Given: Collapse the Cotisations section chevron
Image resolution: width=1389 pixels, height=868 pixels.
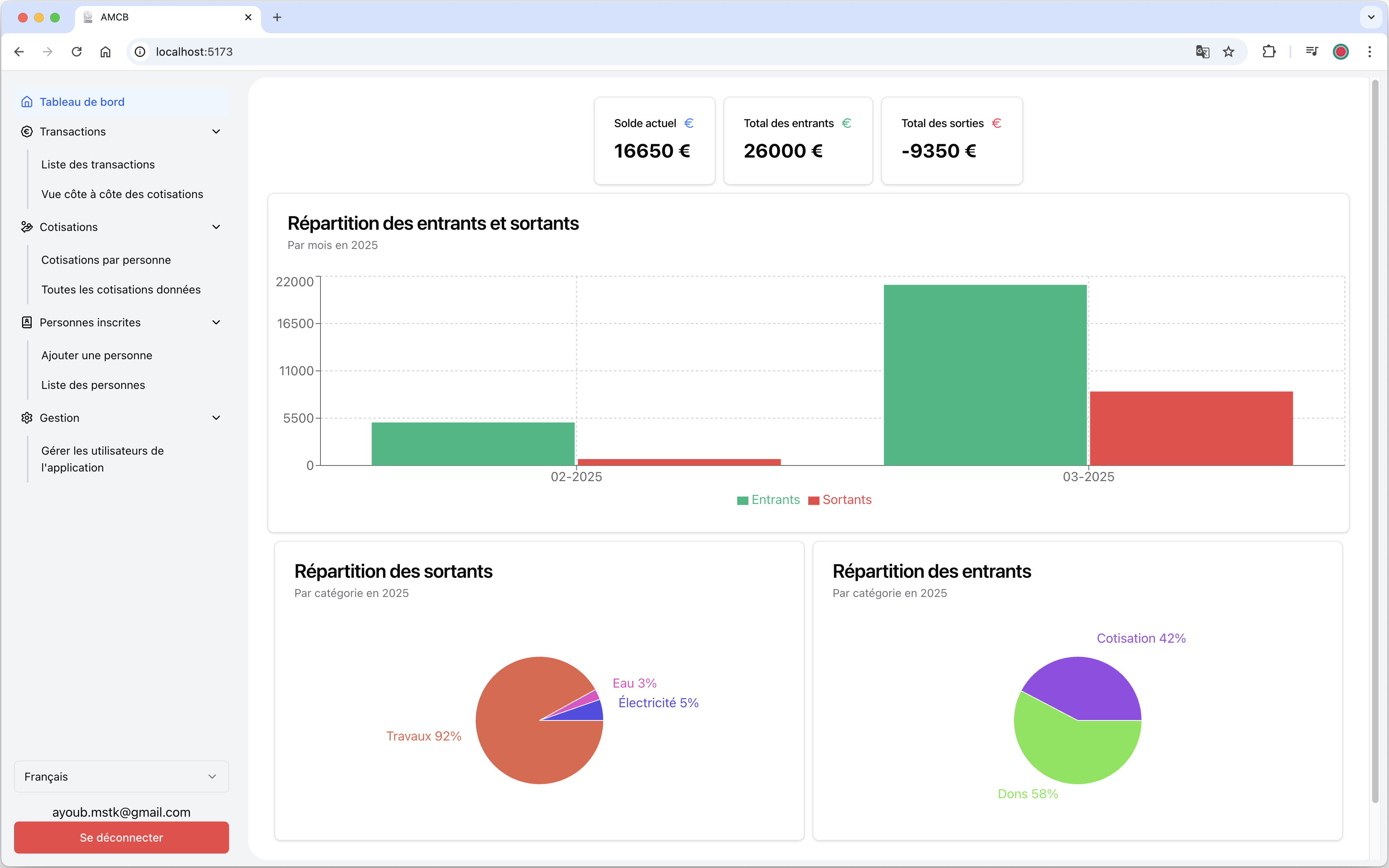Looking at the screenshot, I should point(216,227).
